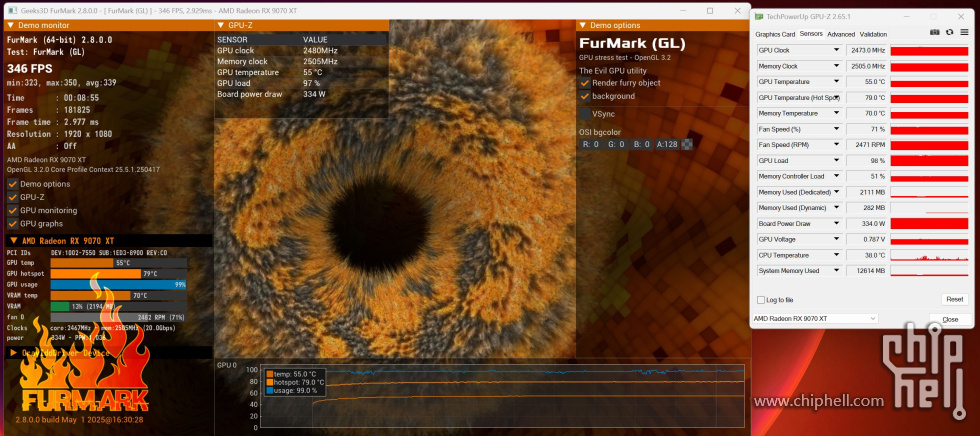
Task: Open the GPU Temperature sensor dropdown
Action: click(836, 82)
